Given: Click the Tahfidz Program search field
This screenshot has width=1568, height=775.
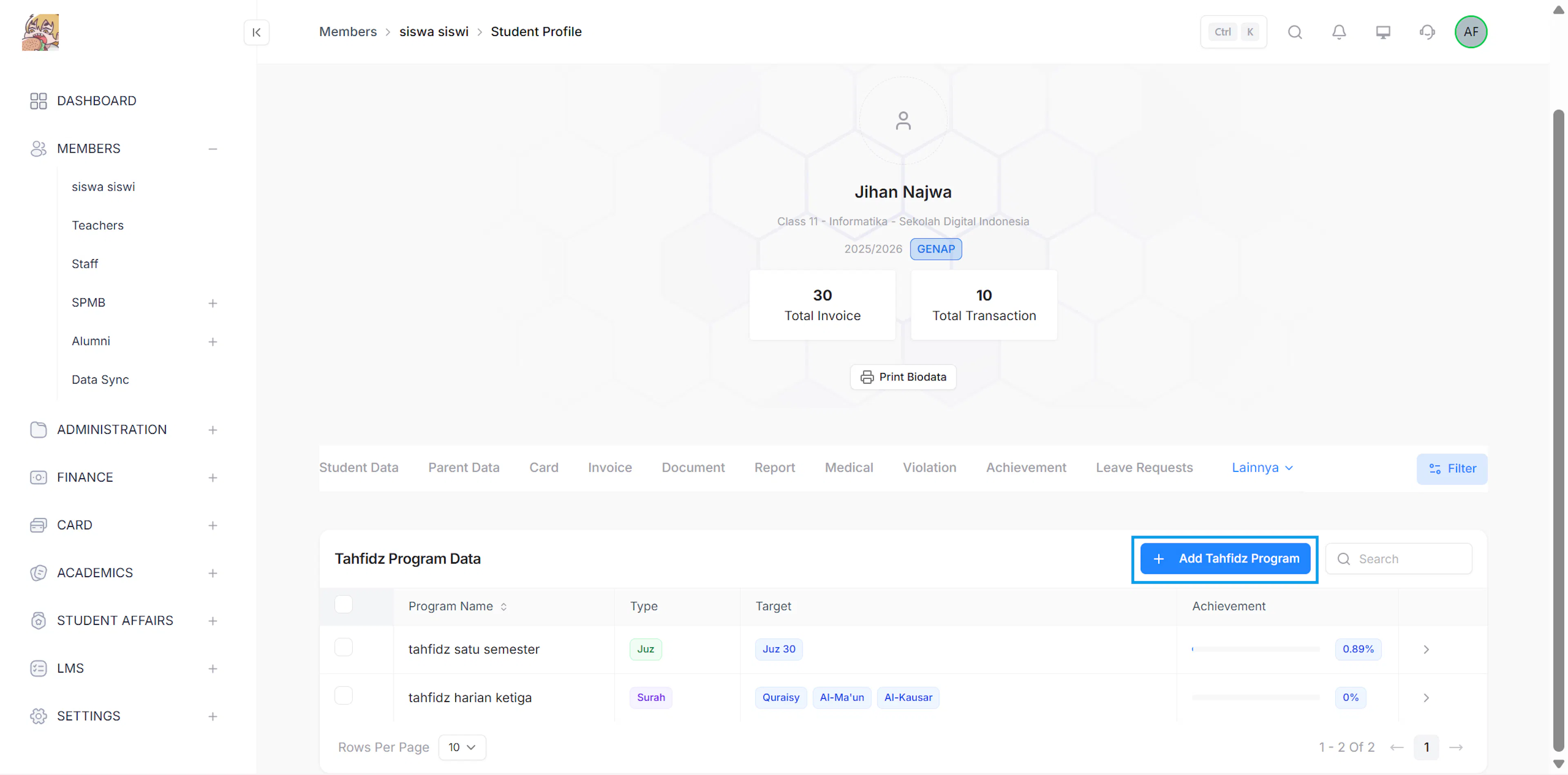Looking at the screenshot, I should (x=1399, y=559).
